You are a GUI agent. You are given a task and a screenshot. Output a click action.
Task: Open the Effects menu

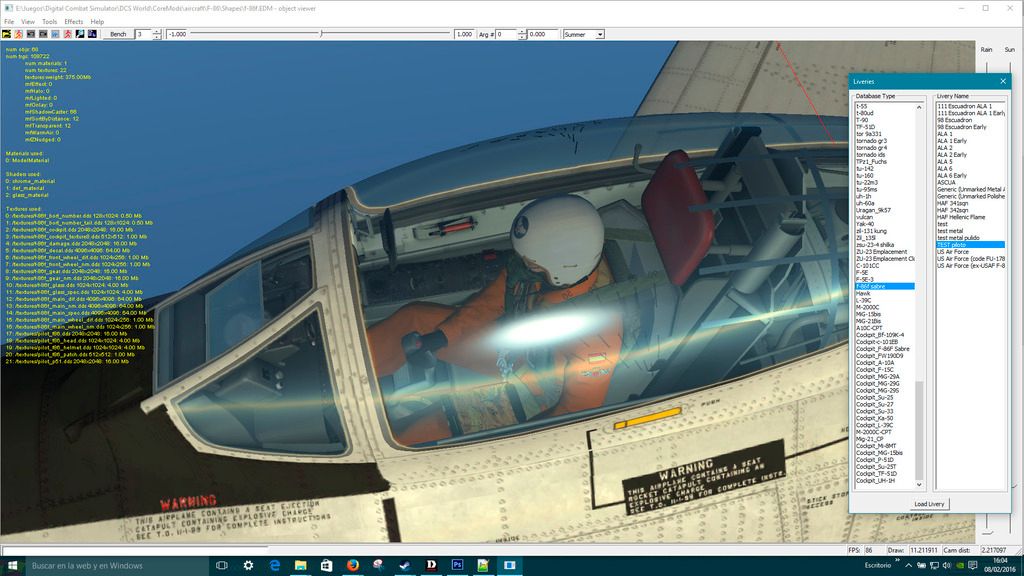(x=74, y=21)
